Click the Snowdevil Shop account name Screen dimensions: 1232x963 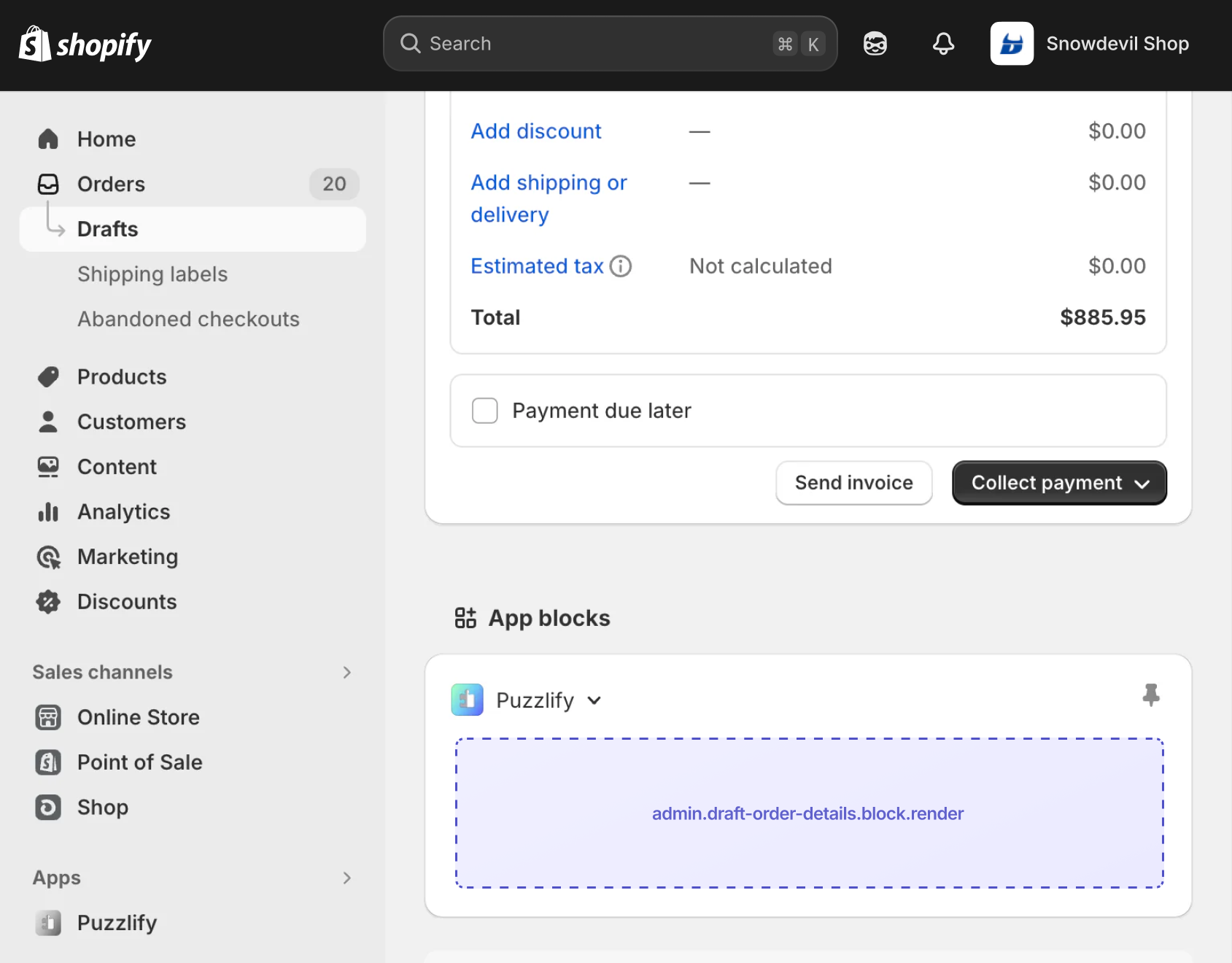point(1117,44)
